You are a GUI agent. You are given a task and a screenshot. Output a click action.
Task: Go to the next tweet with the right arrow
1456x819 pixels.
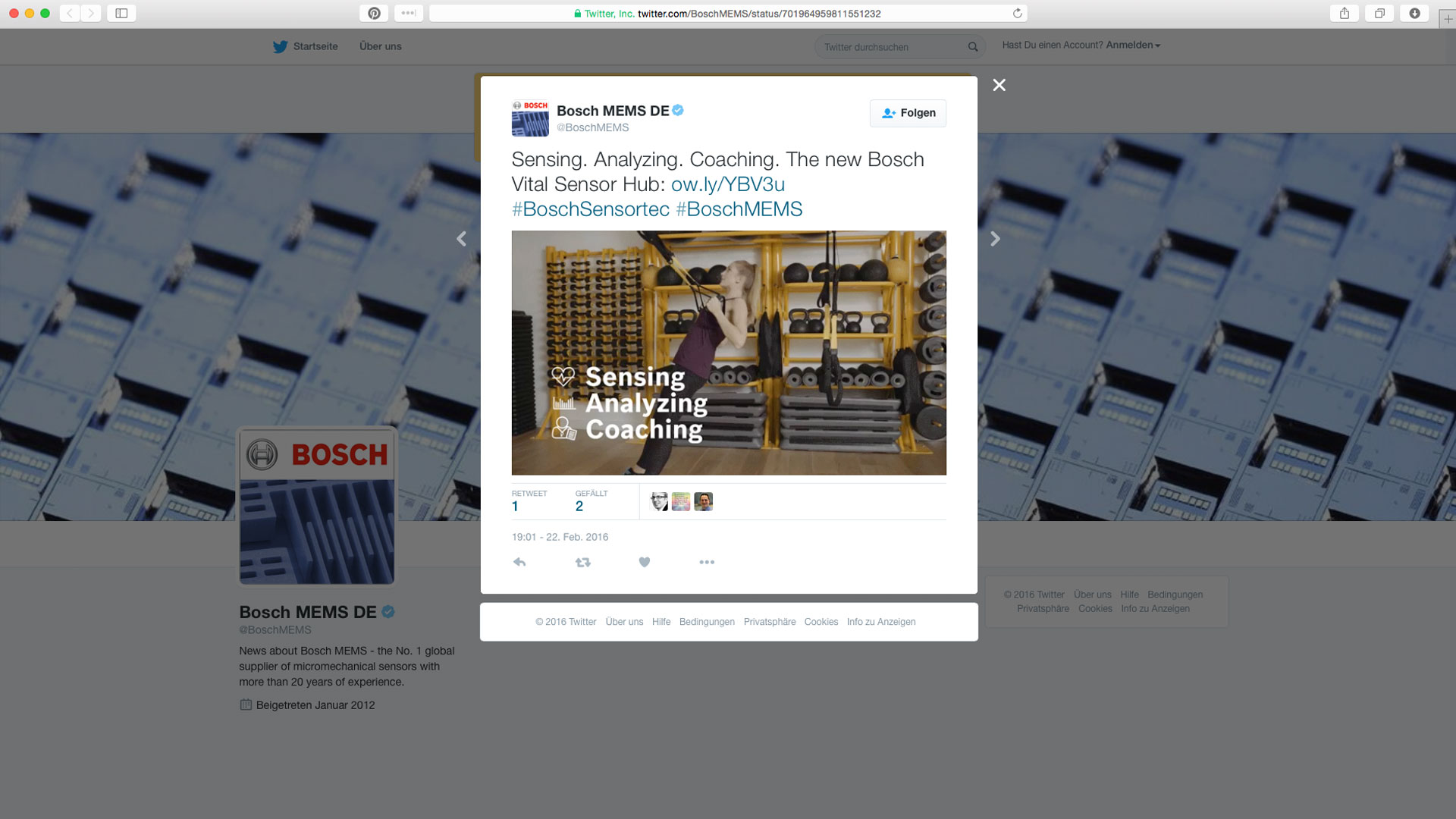click(x=995, y=239)
